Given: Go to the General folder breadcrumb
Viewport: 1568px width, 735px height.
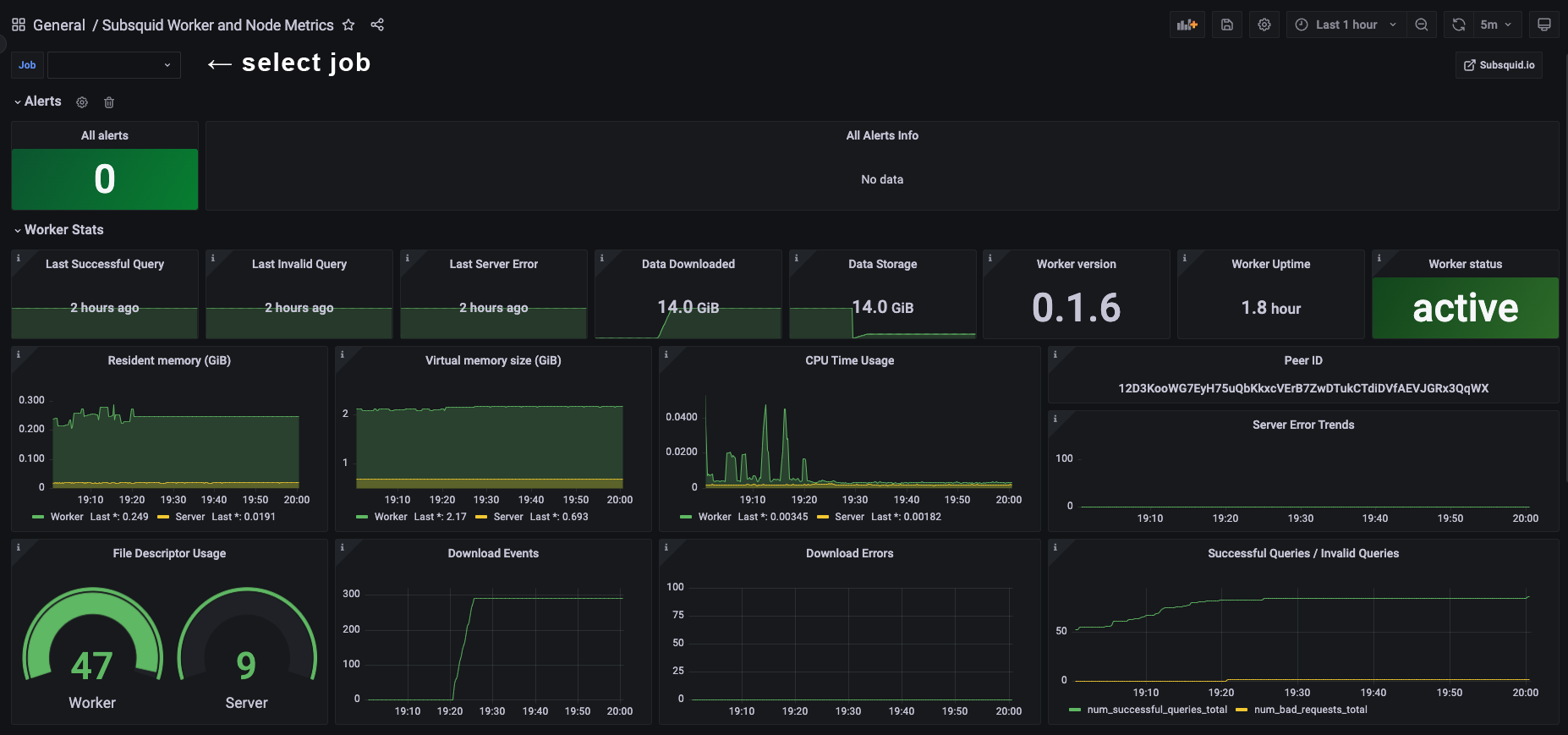Looking at the screenshot, I should 59,25.
